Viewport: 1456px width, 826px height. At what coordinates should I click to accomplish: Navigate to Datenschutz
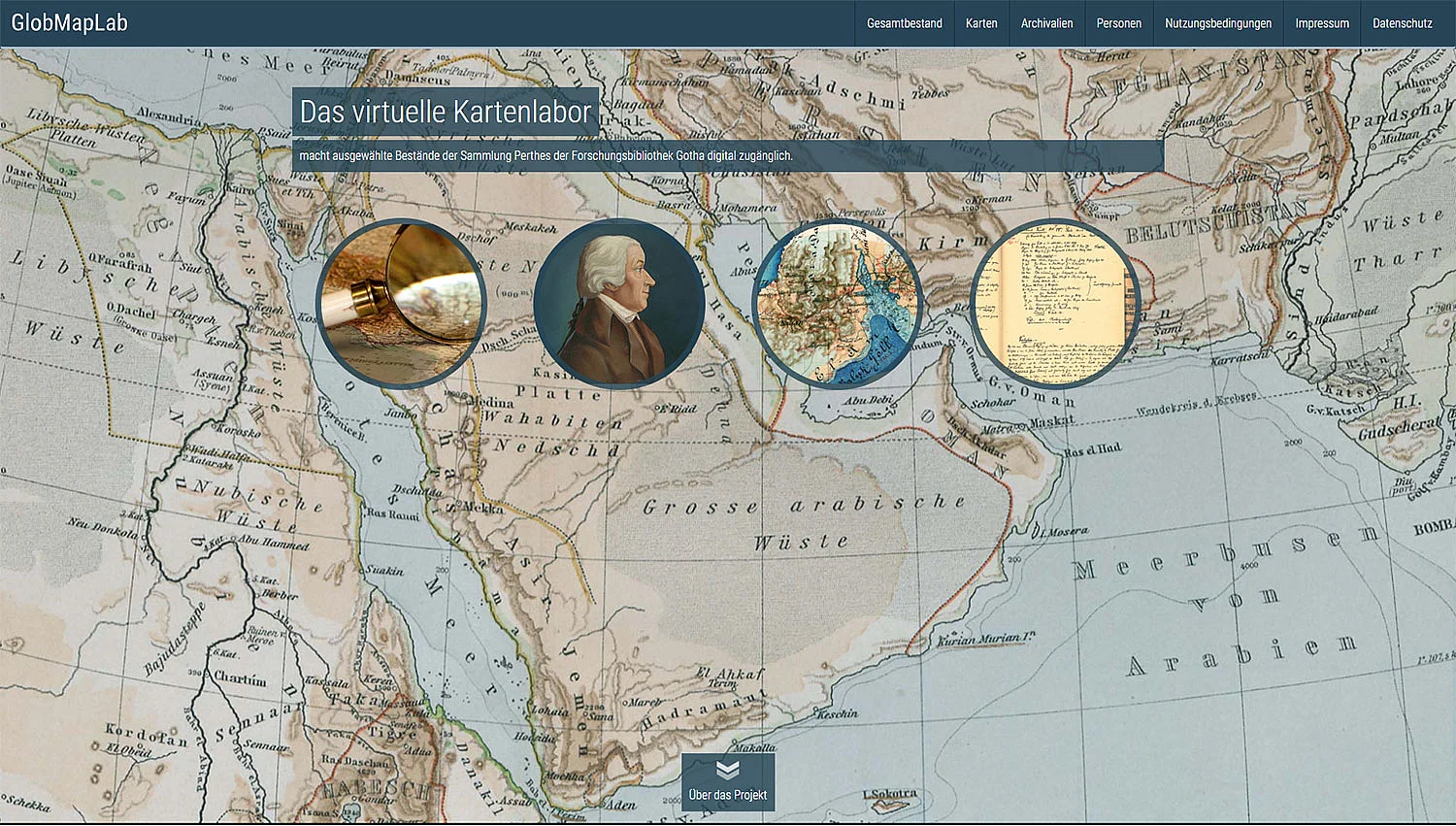[1402, 23]
